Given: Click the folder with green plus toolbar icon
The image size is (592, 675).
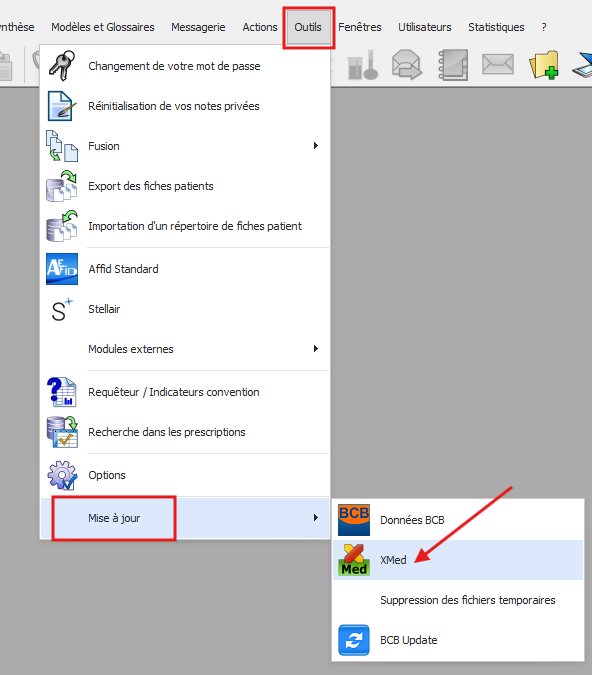Looking at the screenshot, I should 544,65.
